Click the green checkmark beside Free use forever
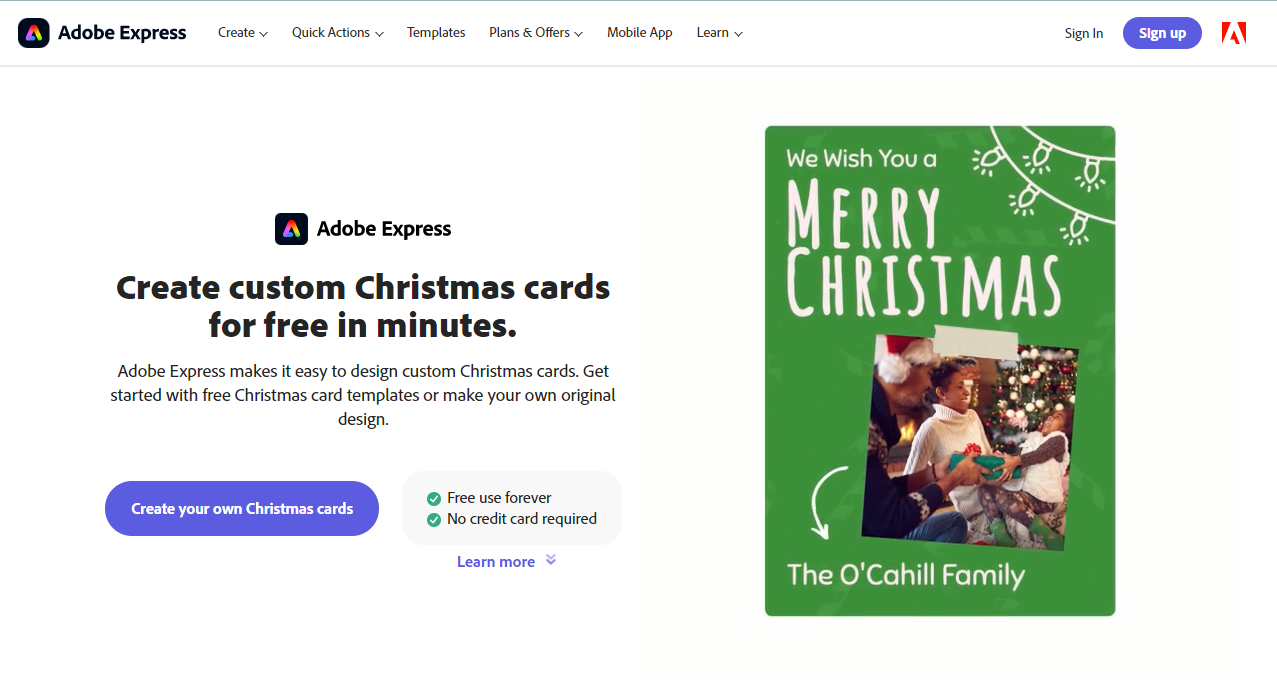Screen dimensions: 1277x695 434,498
